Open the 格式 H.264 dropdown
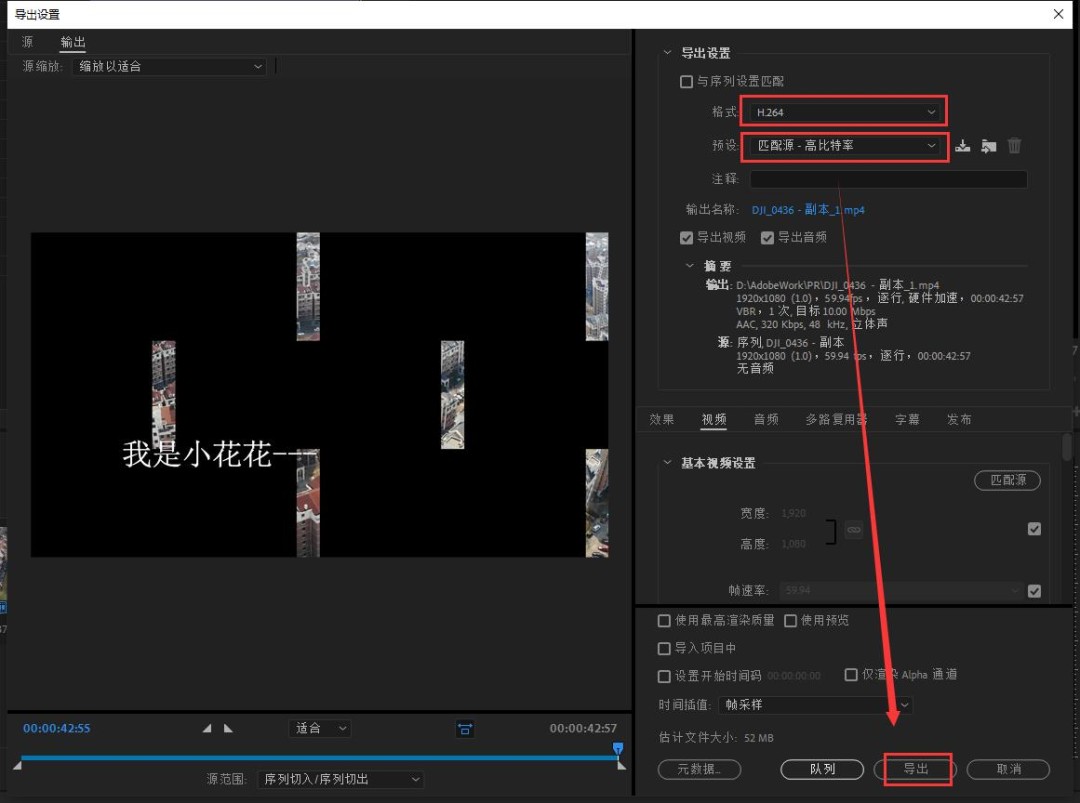 [x=843, y=111]
